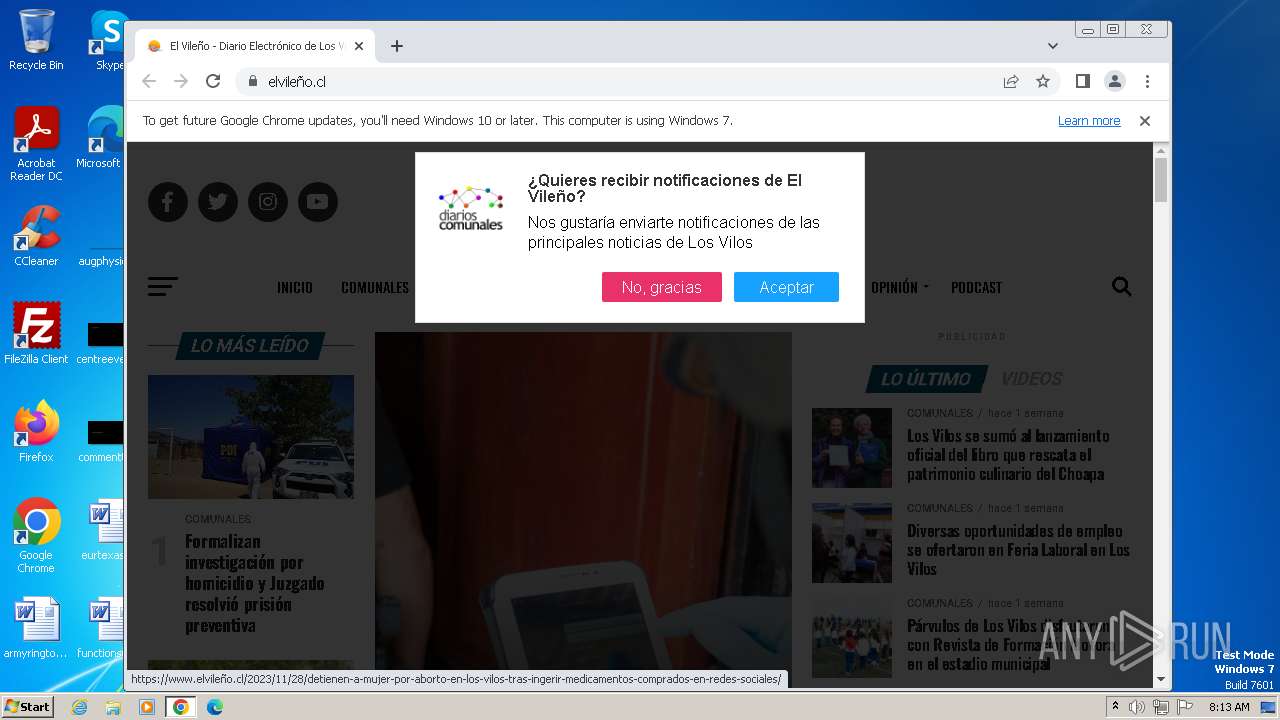1280x720 pixels.
Task: Open Formalizan investigación por homicidio article
Action: click(255, 583)
